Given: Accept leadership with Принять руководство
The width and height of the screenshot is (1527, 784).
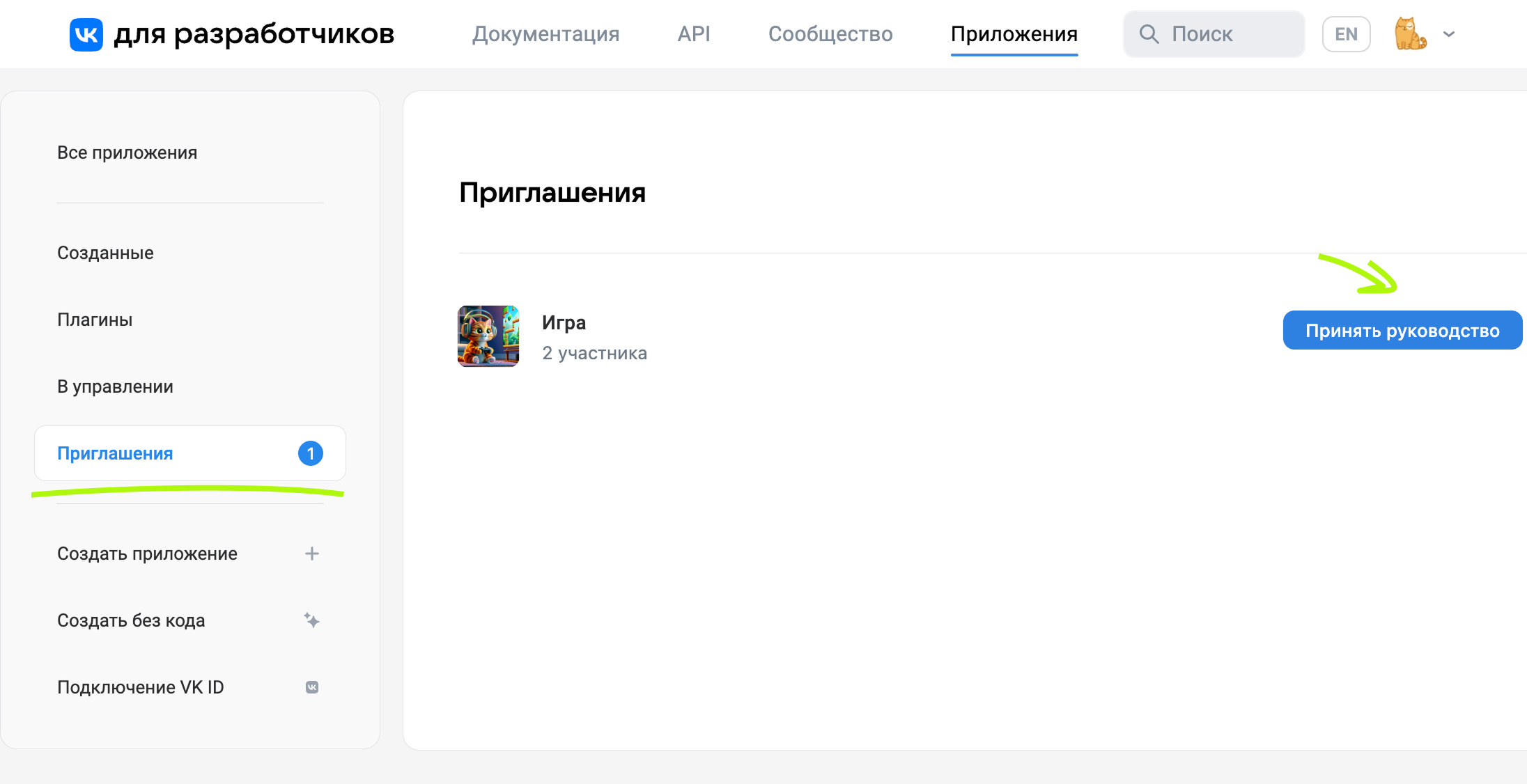Looking at the screenshot, I should pos(1402,330).
